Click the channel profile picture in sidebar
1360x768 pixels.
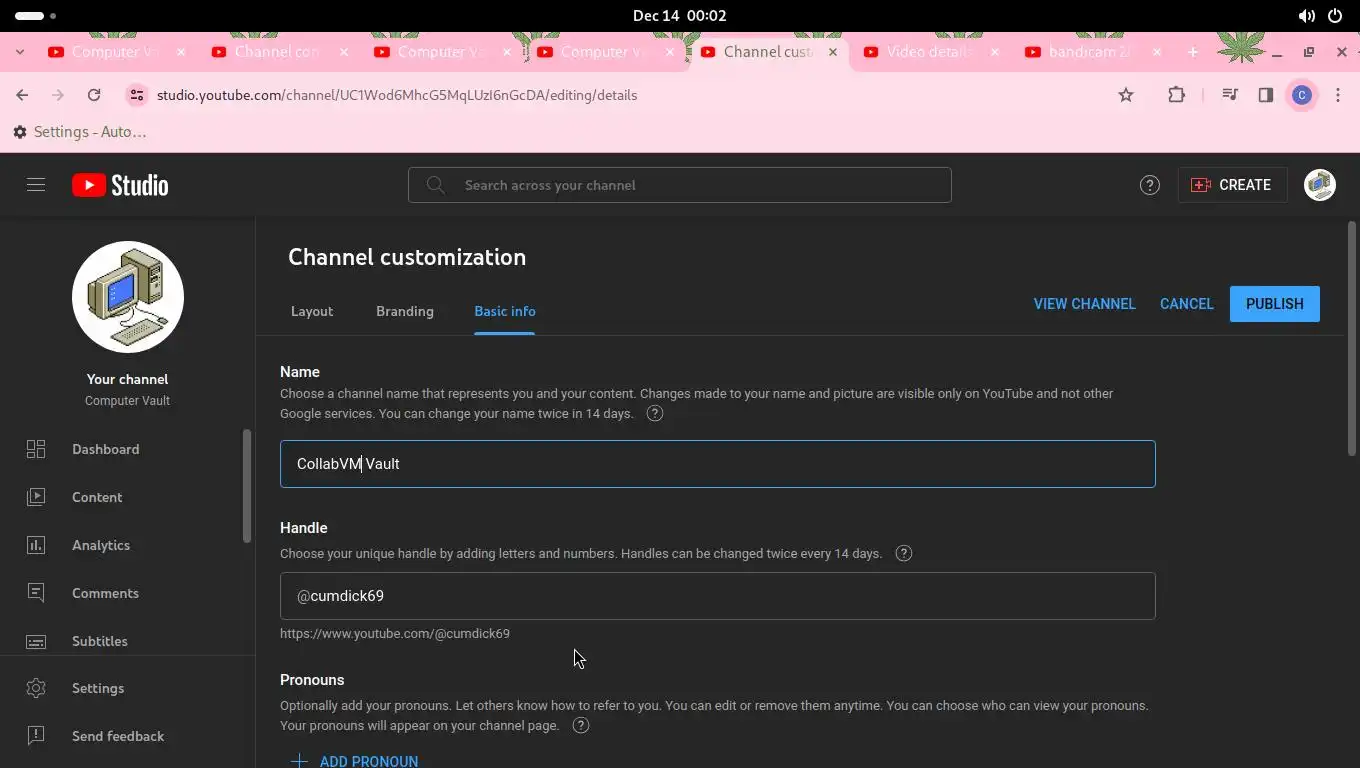128,297
